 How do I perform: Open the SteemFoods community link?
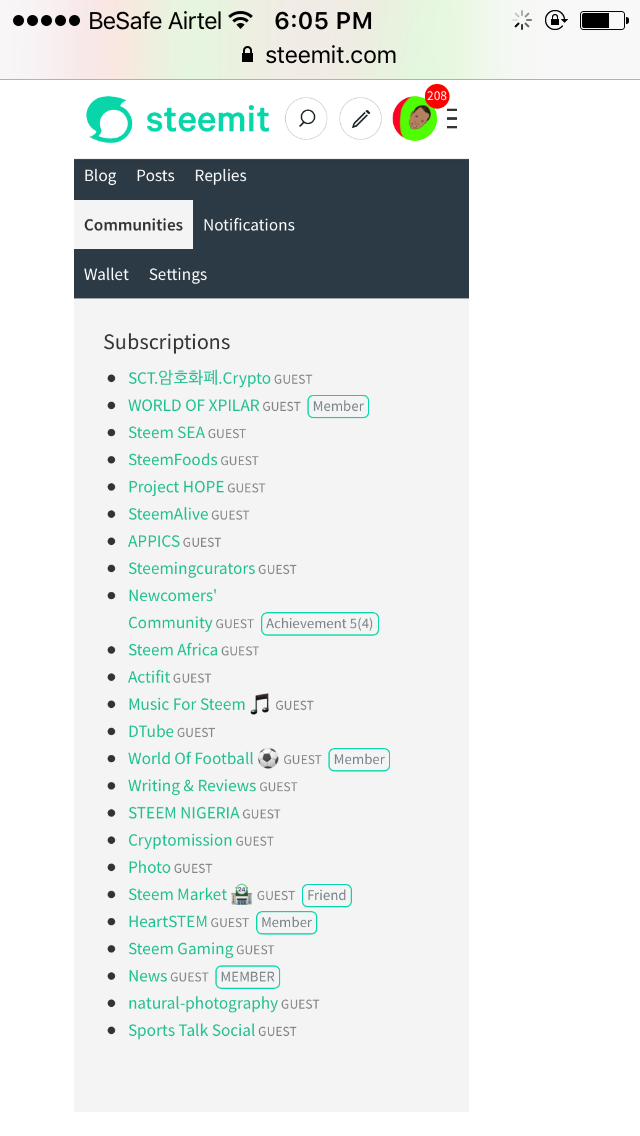click(x=172, y=460)
